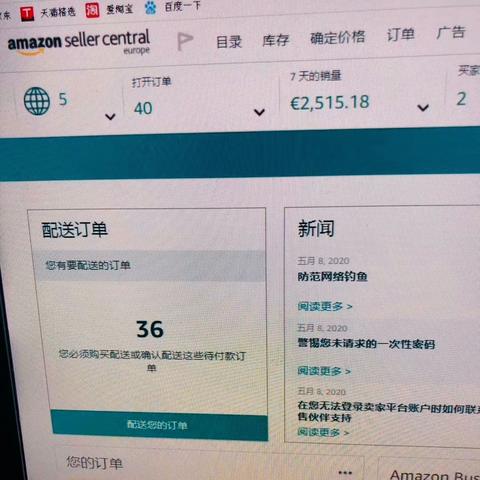Open the 目录 menu

coord(229,42)
